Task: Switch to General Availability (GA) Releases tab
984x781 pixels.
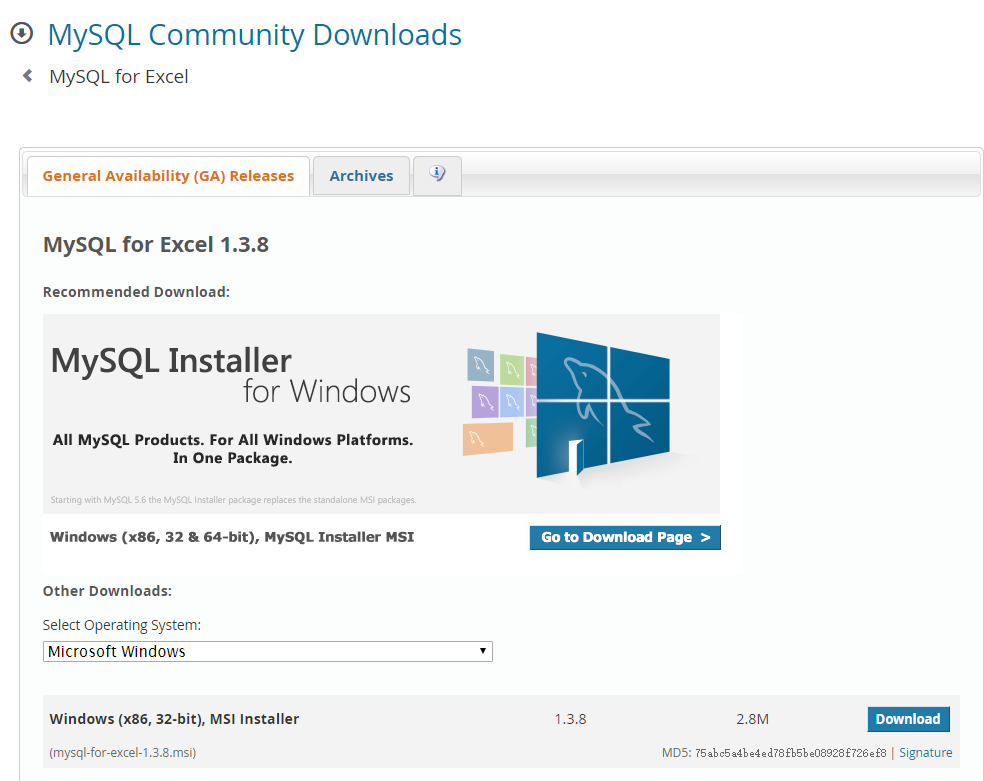Action: coord(168,176)
